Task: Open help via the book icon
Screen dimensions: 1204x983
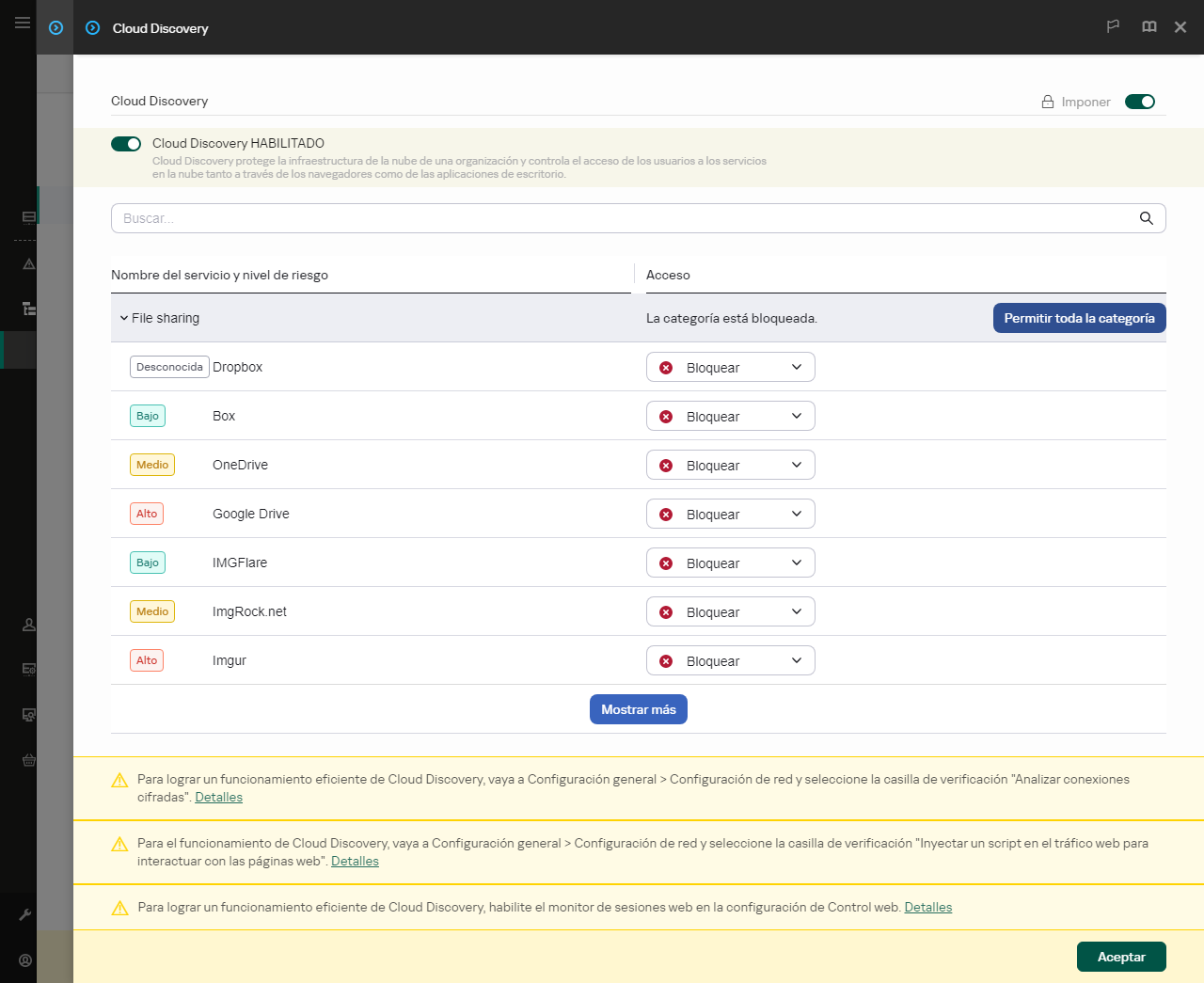Action: [1149, 26]
